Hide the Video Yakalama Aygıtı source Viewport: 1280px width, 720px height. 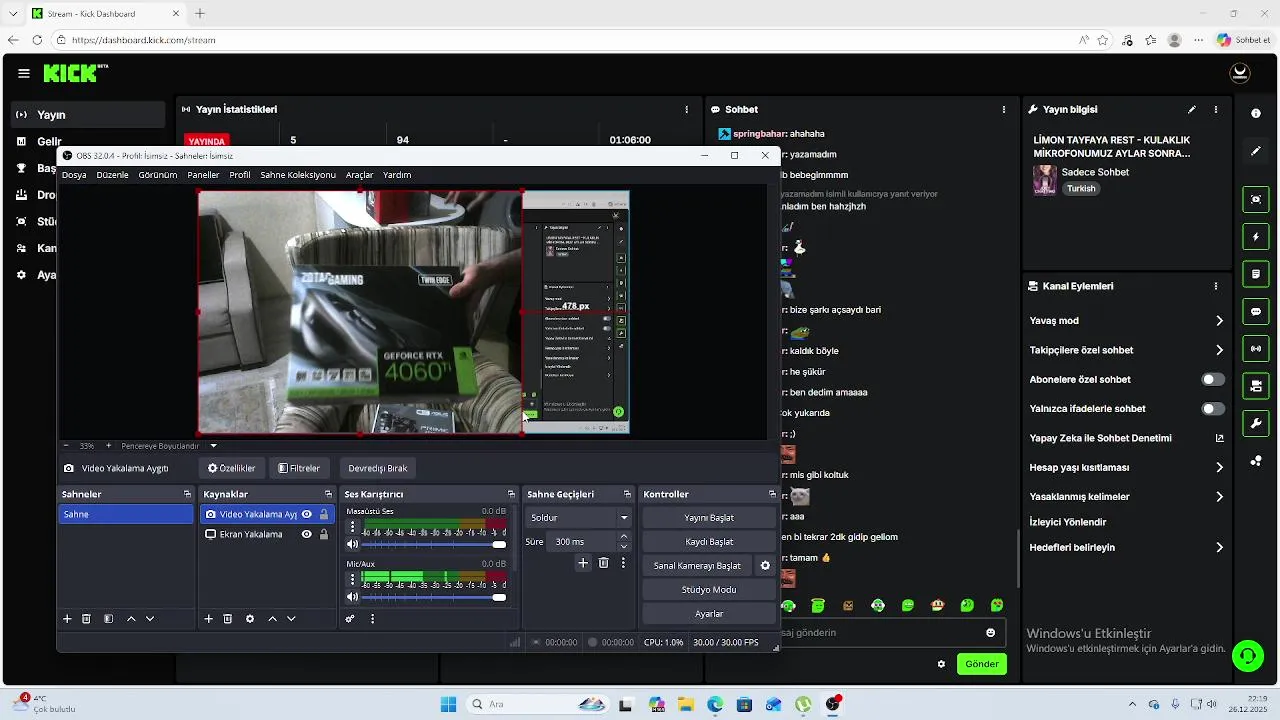(307, 514)
